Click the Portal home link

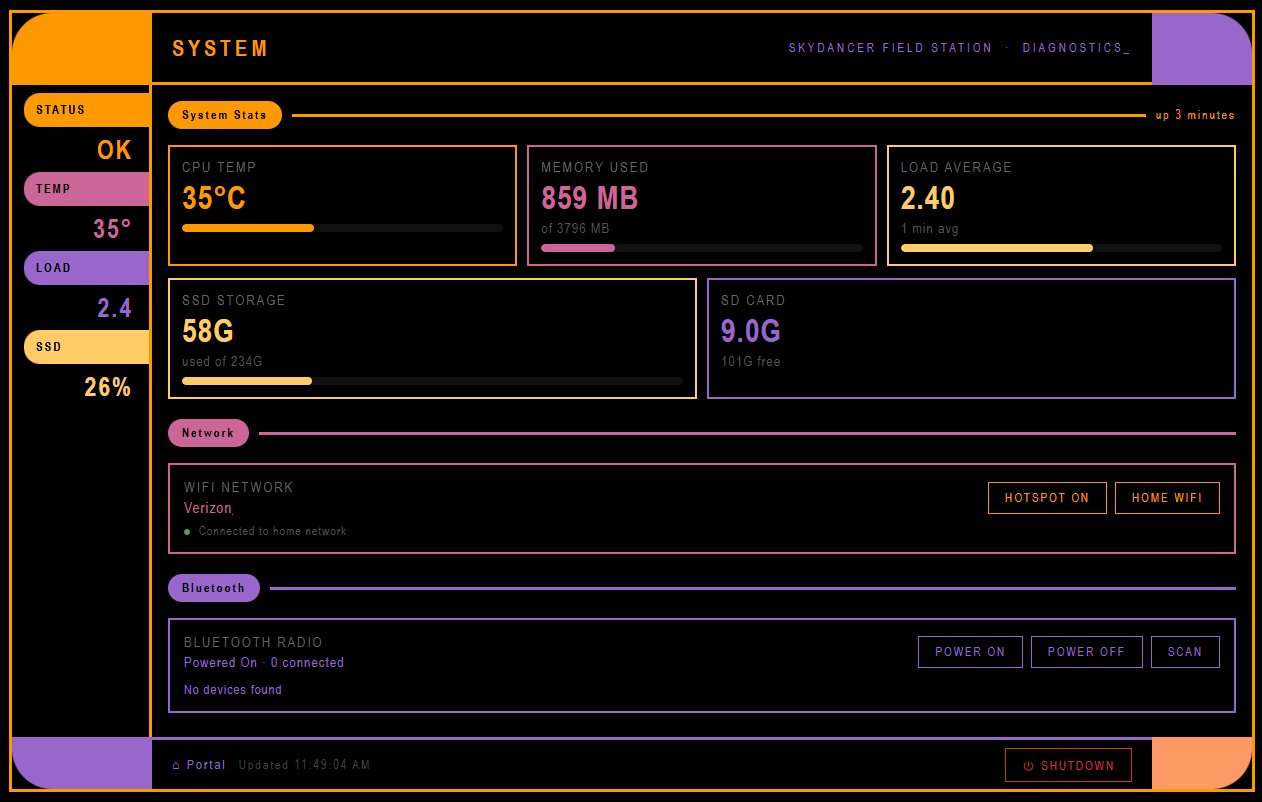pyautogui.click(x=199, y=765)
